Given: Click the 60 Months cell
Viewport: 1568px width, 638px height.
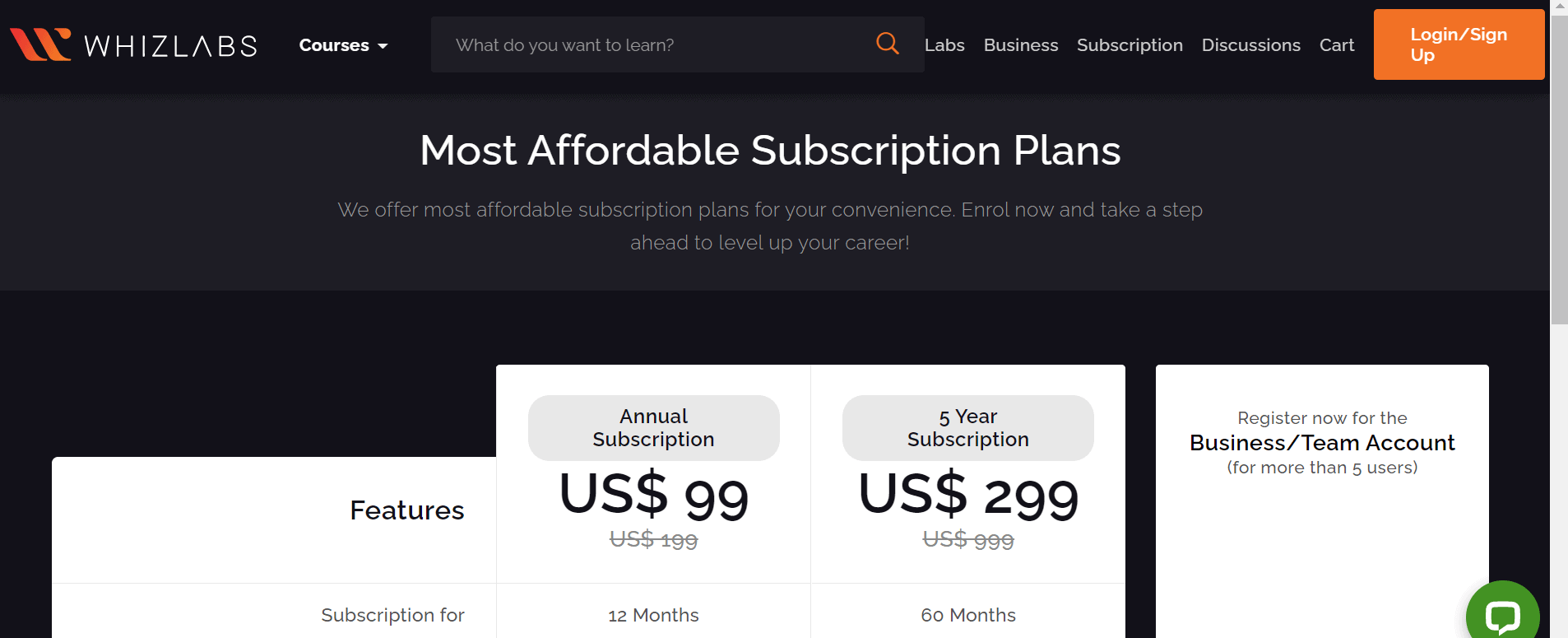Looking at the screenshot, I should tap(968, 615).
